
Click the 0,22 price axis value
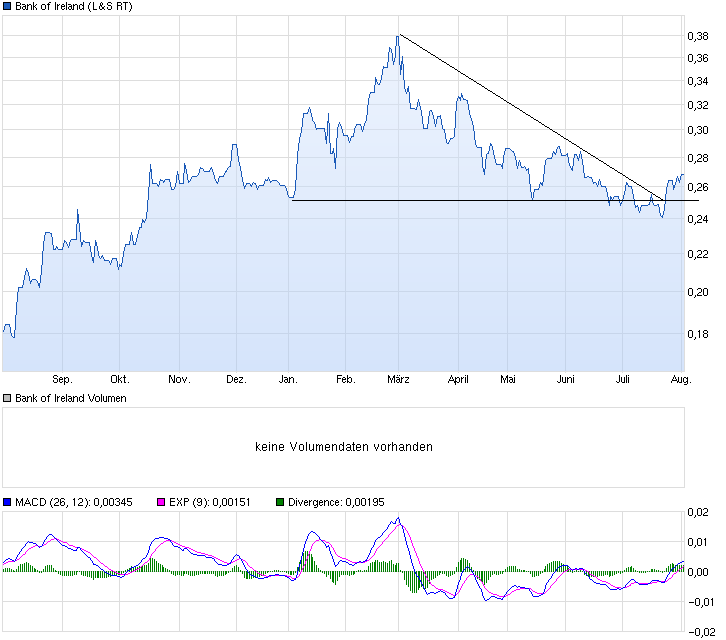point(698,254)
